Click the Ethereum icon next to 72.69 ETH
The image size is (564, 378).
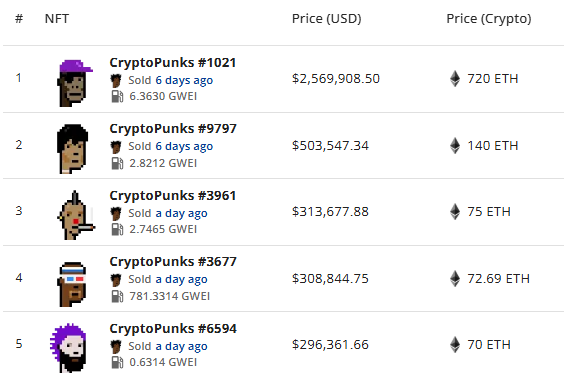click(455, 278)
